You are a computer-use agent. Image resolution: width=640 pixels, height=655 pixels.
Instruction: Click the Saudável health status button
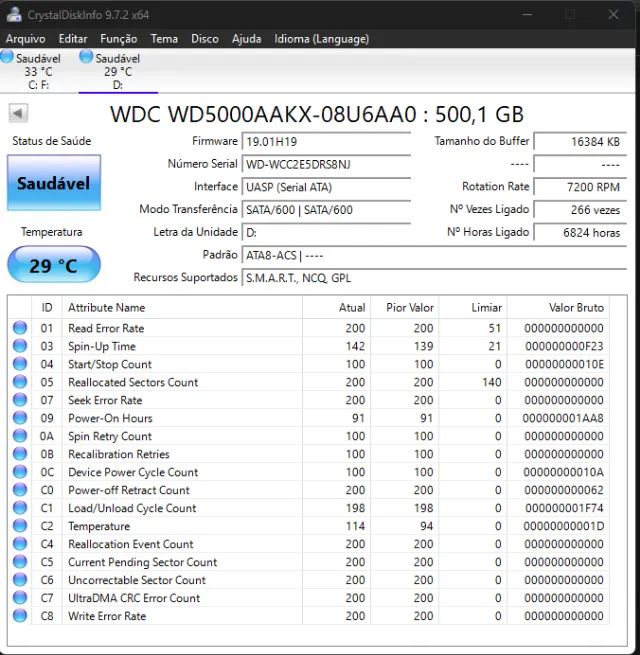coord(54,183)
